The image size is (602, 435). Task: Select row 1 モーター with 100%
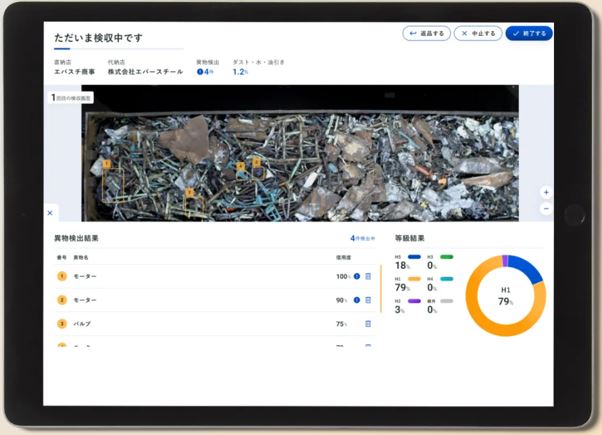[215, 276]
